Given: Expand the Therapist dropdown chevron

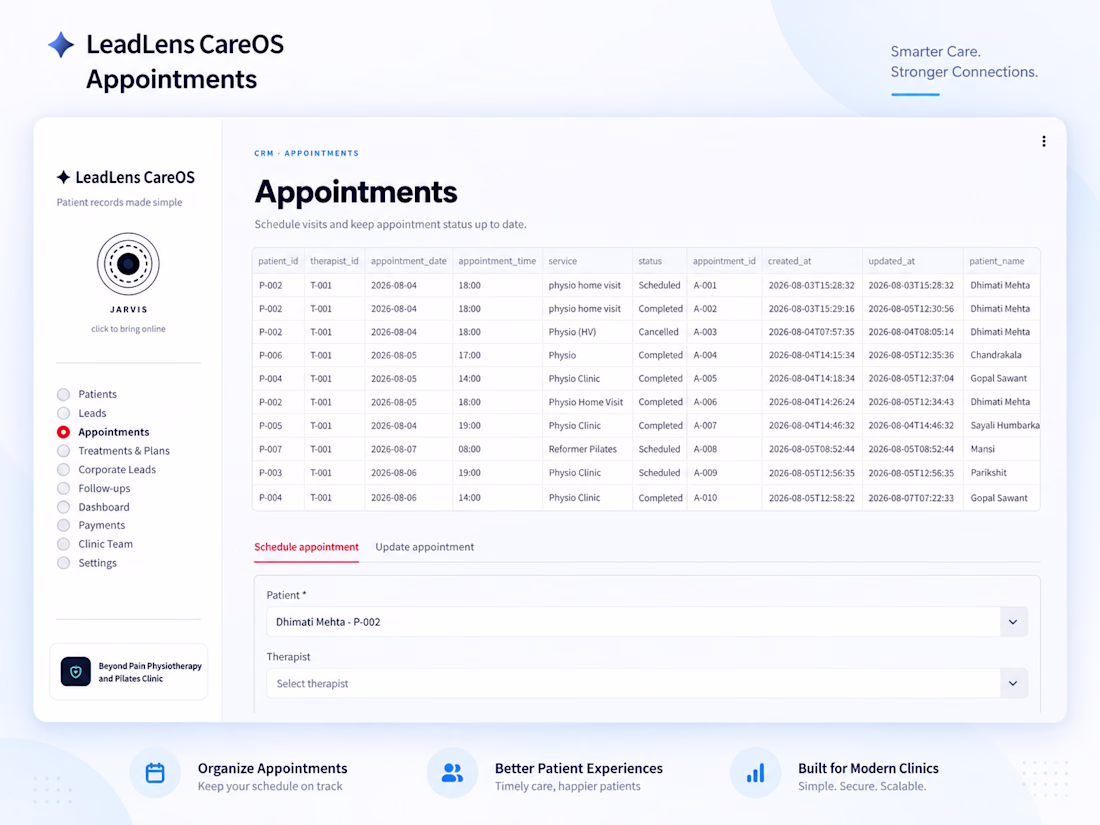Looking at the screenshot, I should coord(1013,683).
